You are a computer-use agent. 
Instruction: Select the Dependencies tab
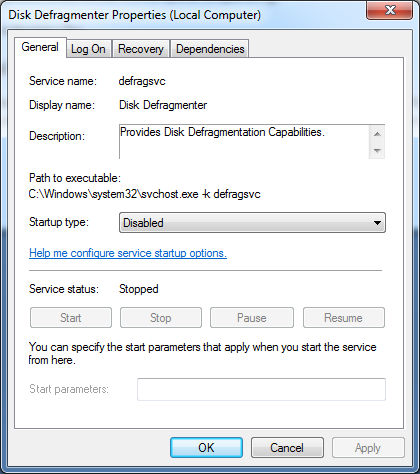tap(210, 49)
